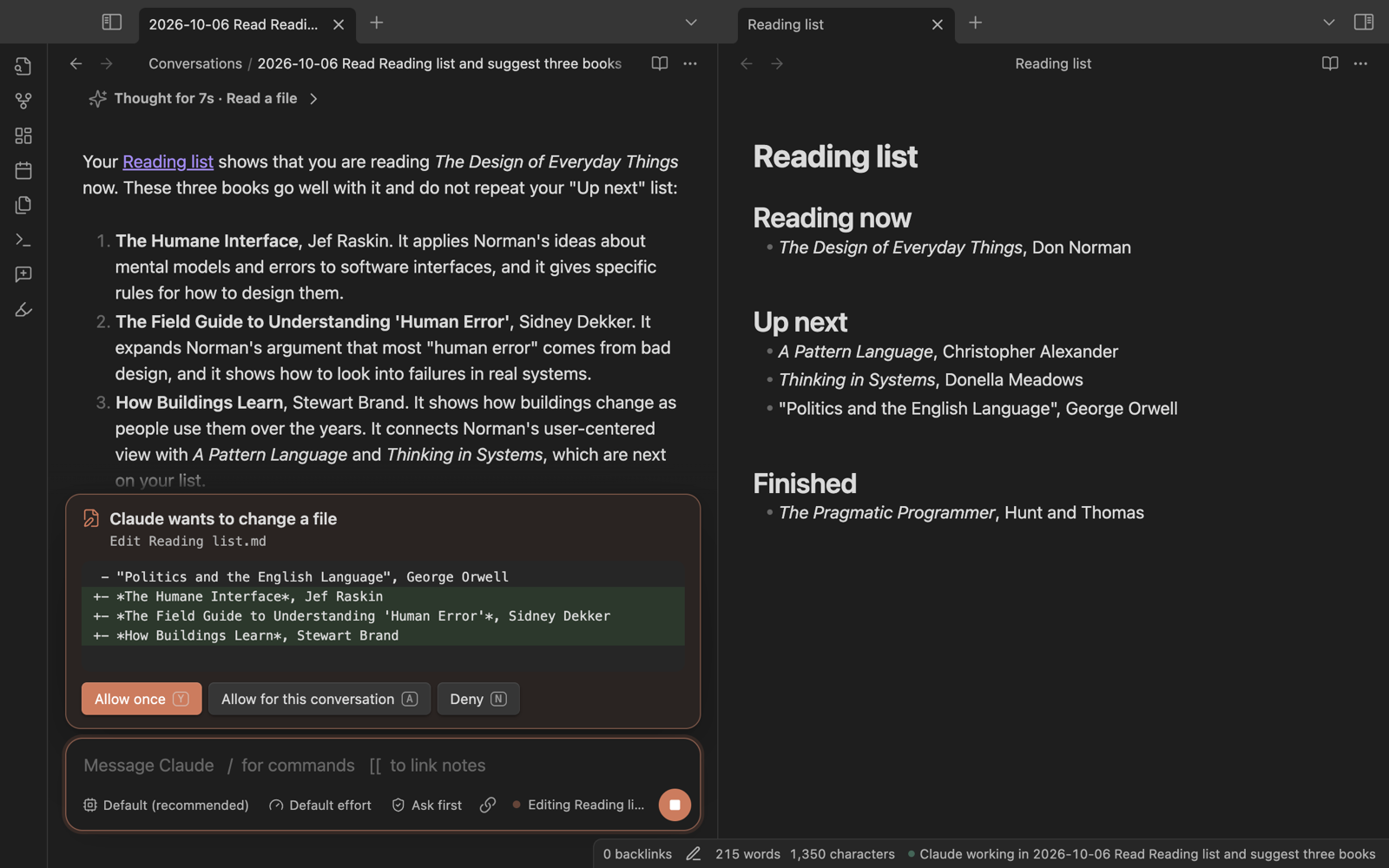Navigate forward in conversation pane
The height and width of the screenshot is (868, 1389).
tap(106, 63)
